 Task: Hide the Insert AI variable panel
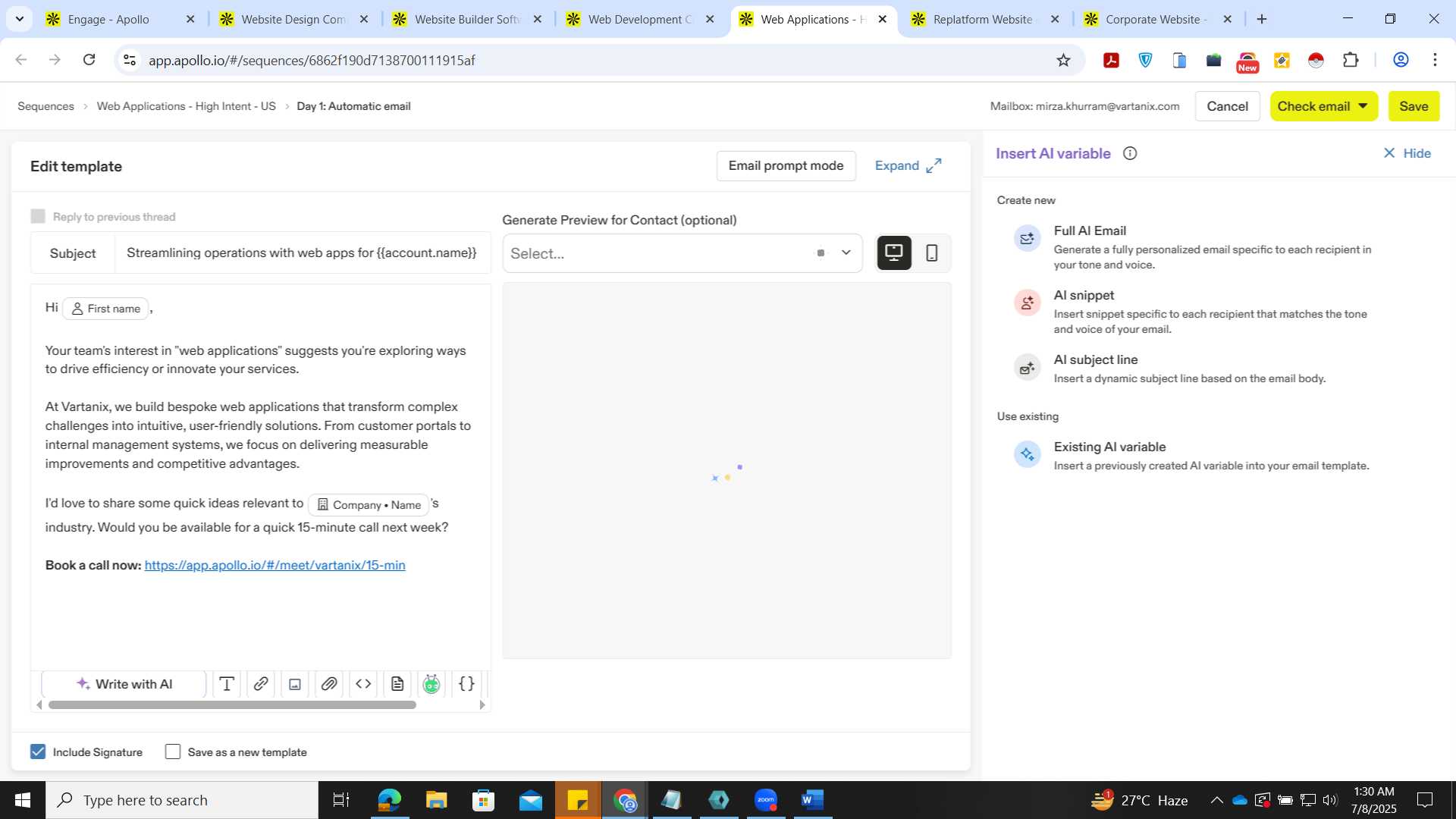pos(1407,153)
